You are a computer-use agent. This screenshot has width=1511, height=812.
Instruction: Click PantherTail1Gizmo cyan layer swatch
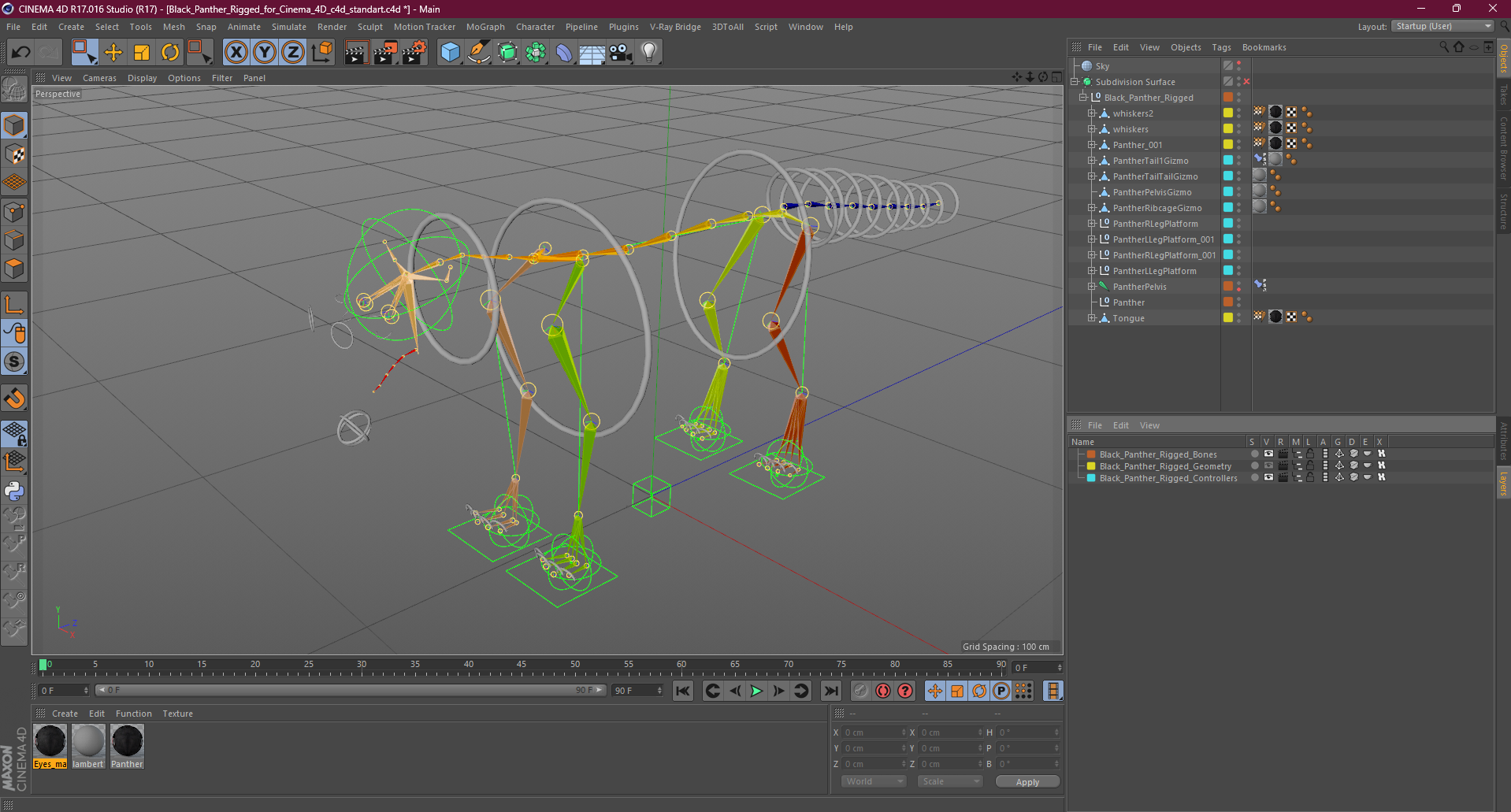[1227, 160]
